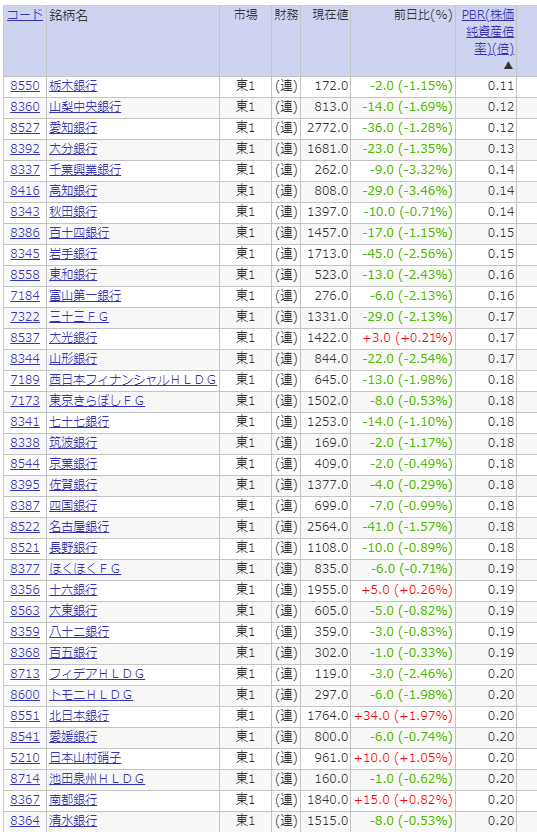Image resolution: width=537 pixels, height=832 pixels.
Task: Open ほくほくＦＧ link
Action: pos(85,569)
